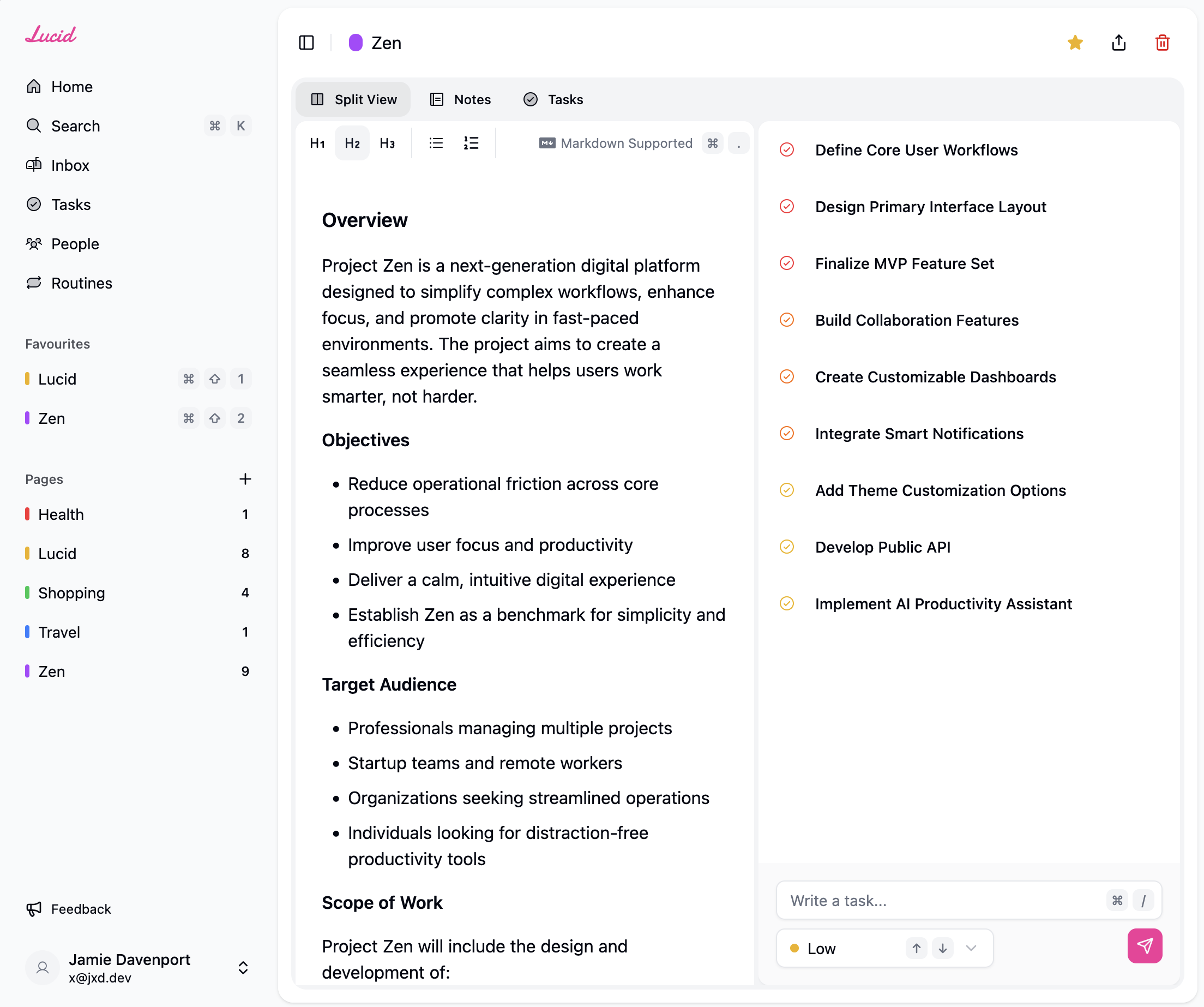
Task: Insert a numbered list
Action: [x=471, y=143]
